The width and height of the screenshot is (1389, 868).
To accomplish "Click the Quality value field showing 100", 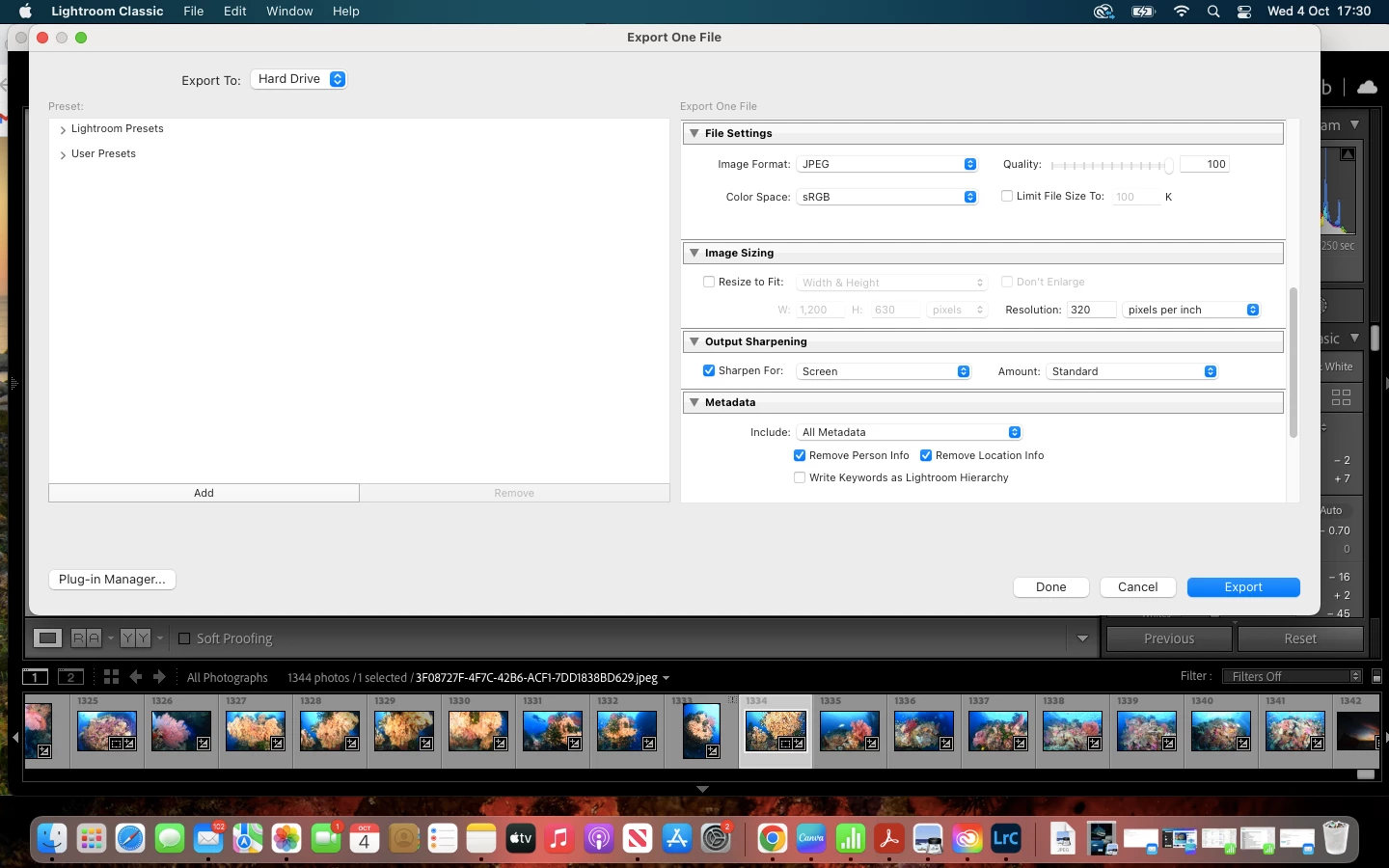I will coord(1205,164).
